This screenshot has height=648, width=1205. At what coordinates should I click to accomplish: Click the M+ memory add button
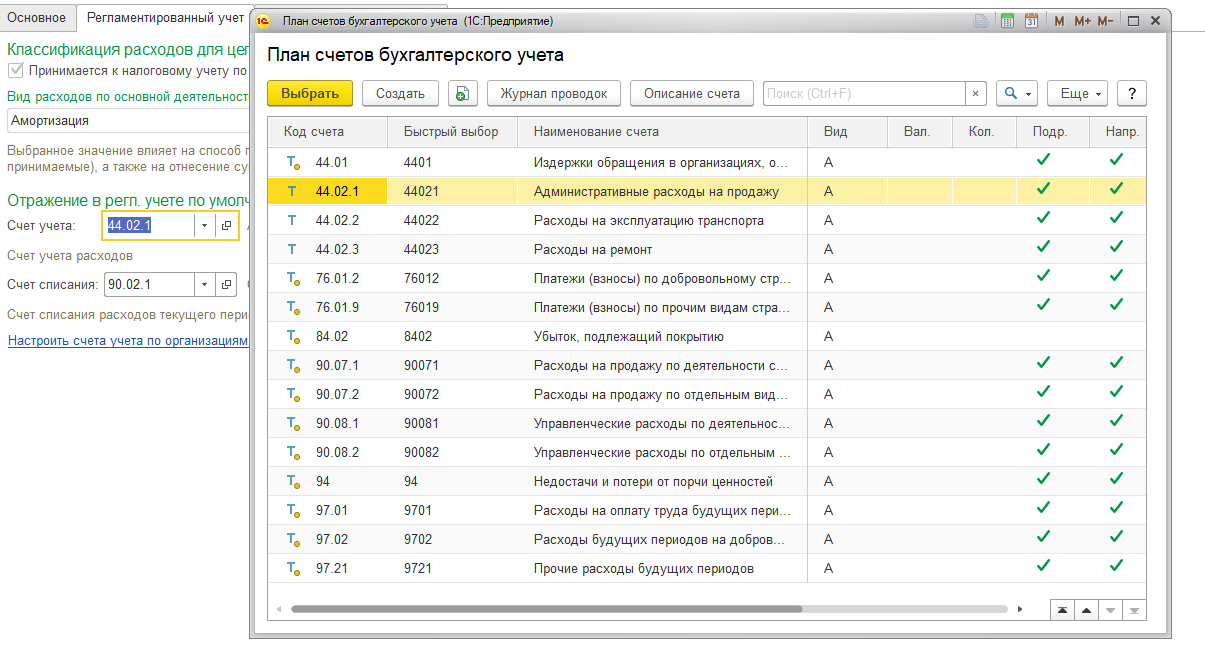point(1082,20)
